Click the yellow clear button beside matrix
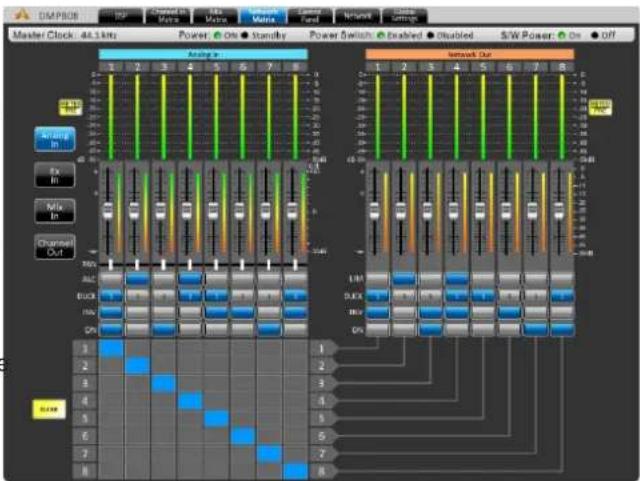Image resolution: width=640 pixels, height=481 pixels. pyautogui.click(x=49, y=409)
